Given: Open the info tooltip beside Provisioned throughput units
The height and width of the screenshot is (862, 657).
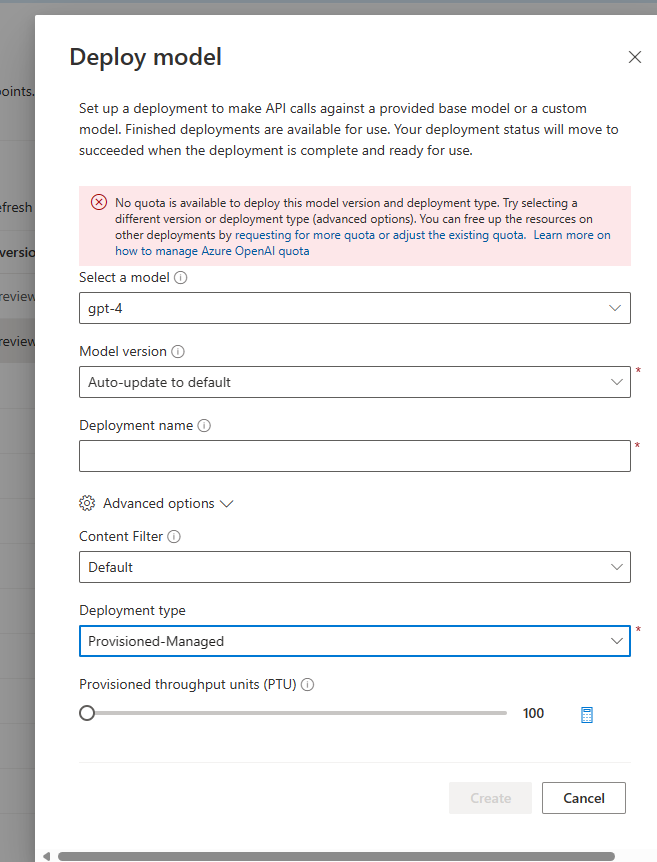Looking at the screenshot, I should pos(307,684).
